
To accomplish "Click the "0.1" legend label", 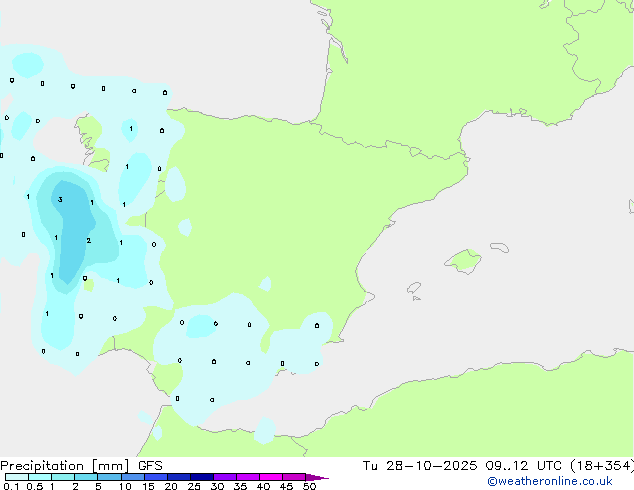I will 11,486.
